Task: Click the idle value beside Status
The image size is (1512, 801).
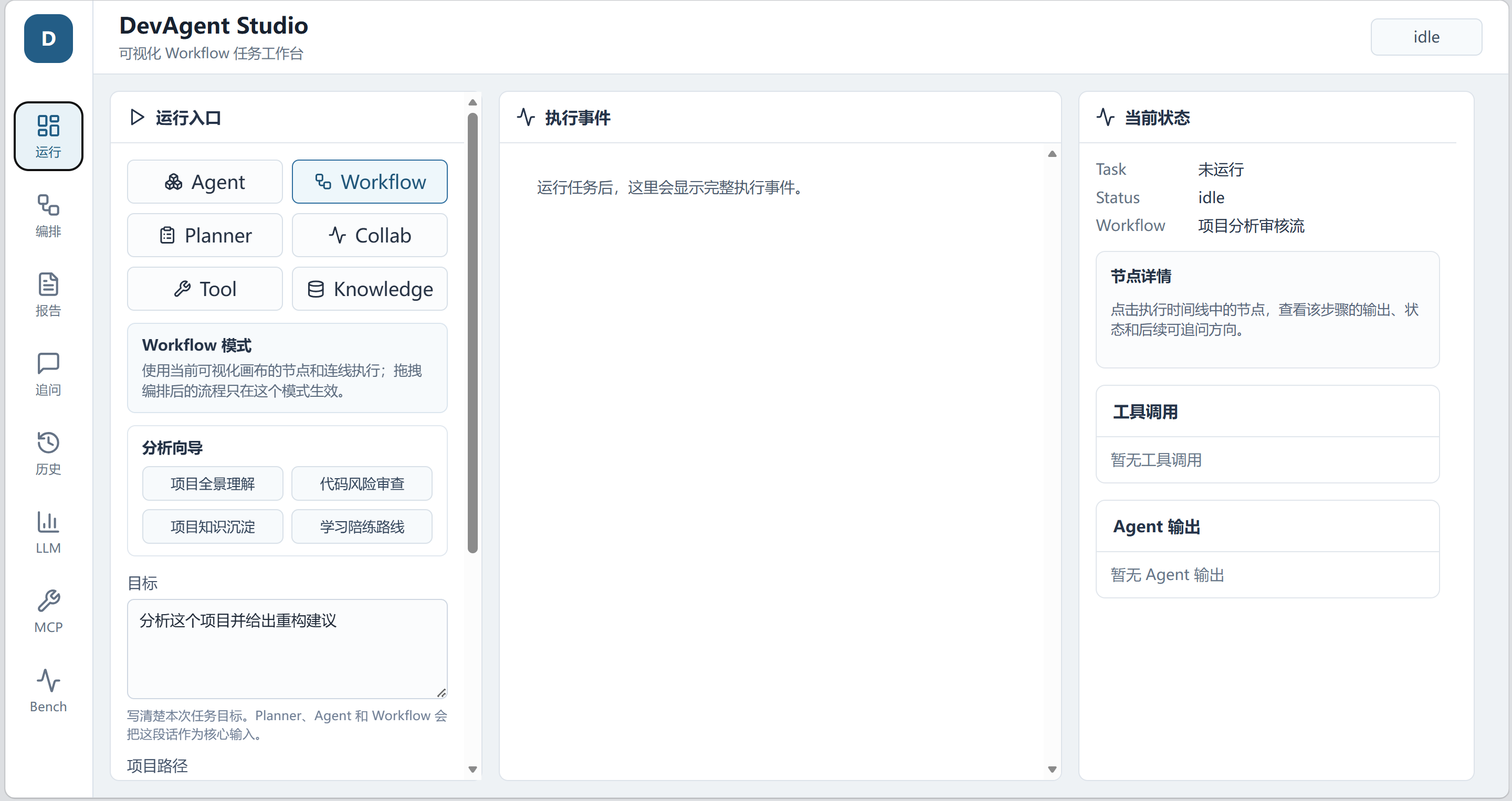Action: pyautogui.click(x=1211, y=198)
